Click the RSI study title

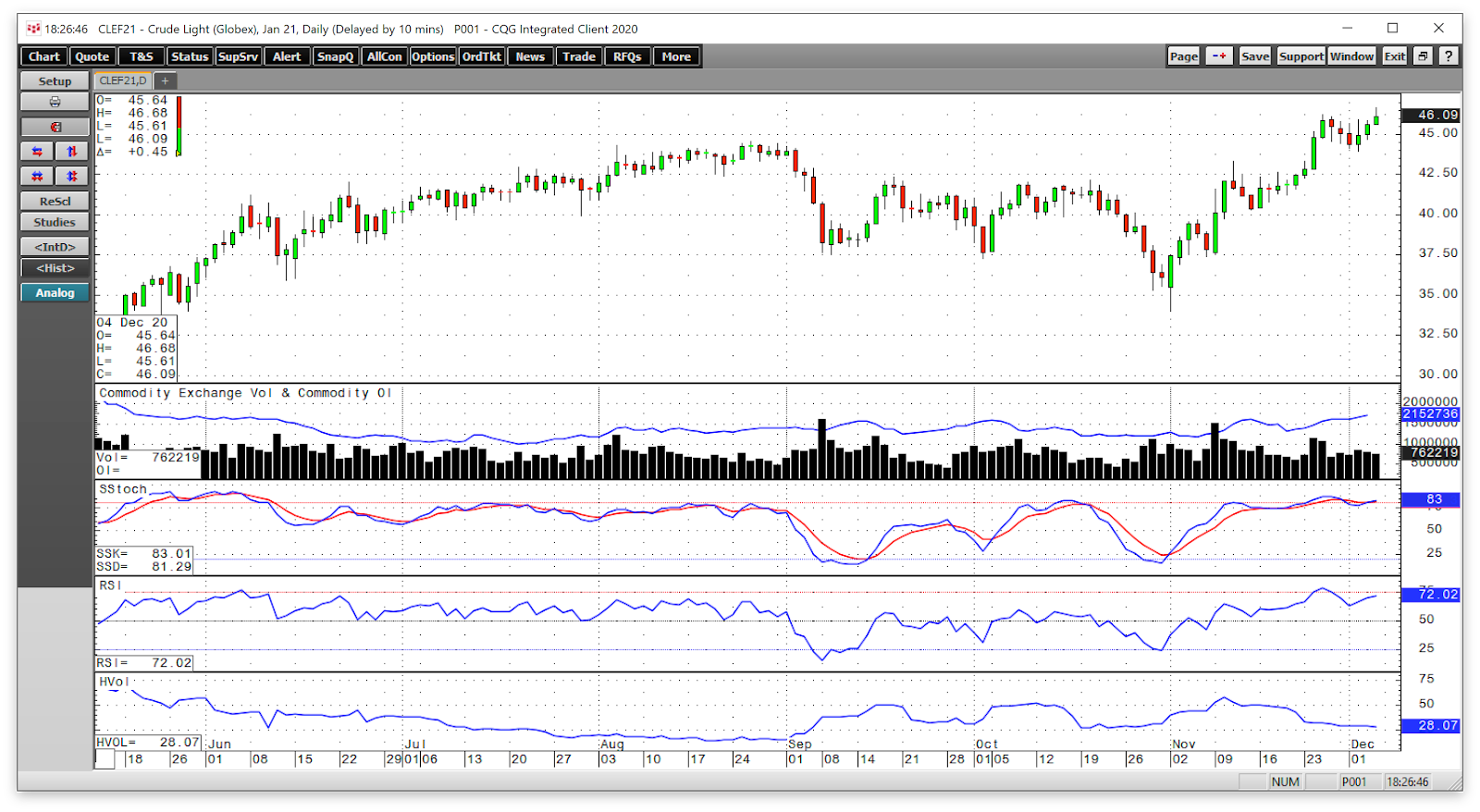click(110, 585)
